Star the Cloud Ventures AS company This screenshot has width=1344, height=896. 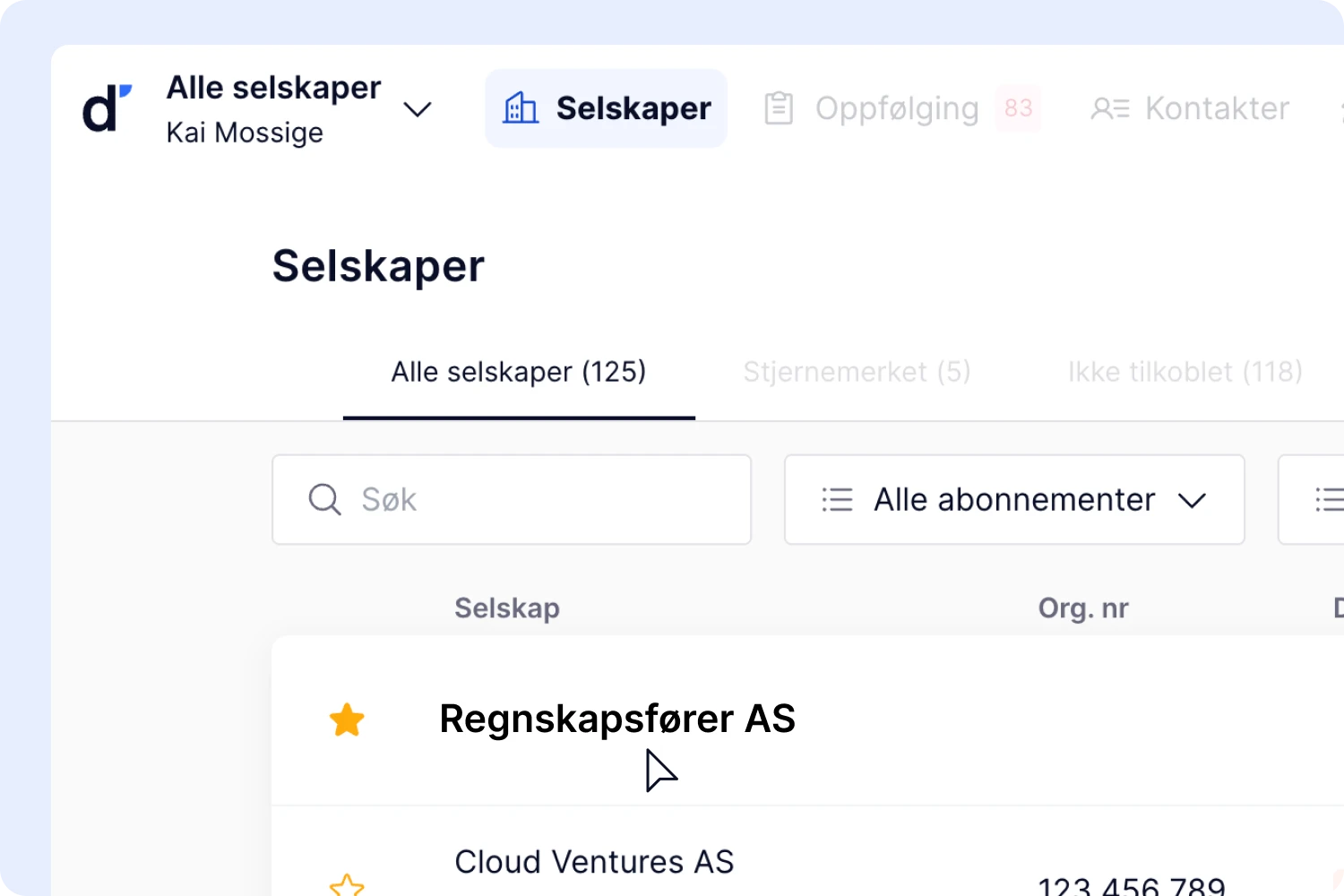click(x=347, y=885)
